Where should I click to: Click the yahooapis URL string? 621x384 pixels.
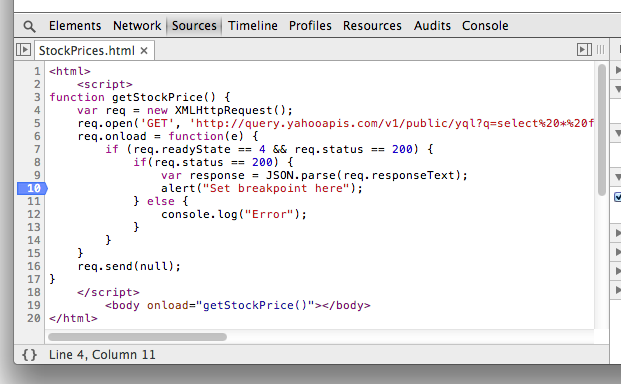coord(392,124)
